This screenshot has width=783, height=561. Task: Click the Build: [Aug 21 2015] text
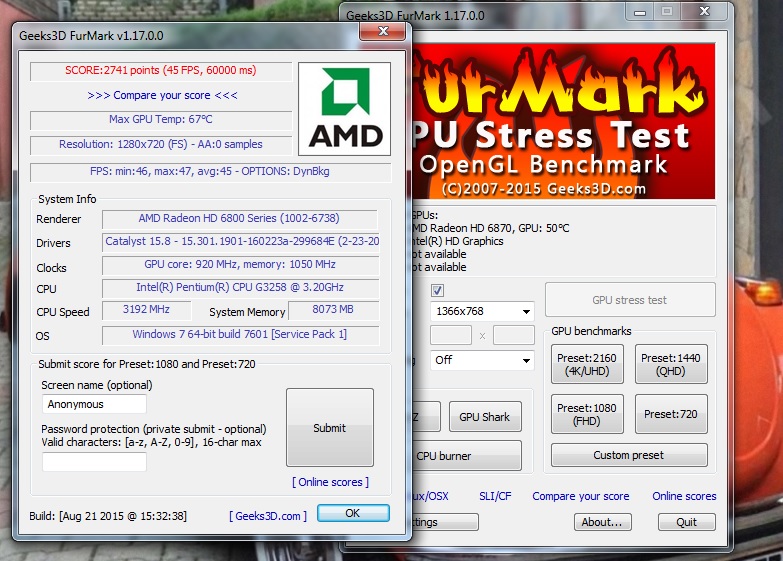108,516
